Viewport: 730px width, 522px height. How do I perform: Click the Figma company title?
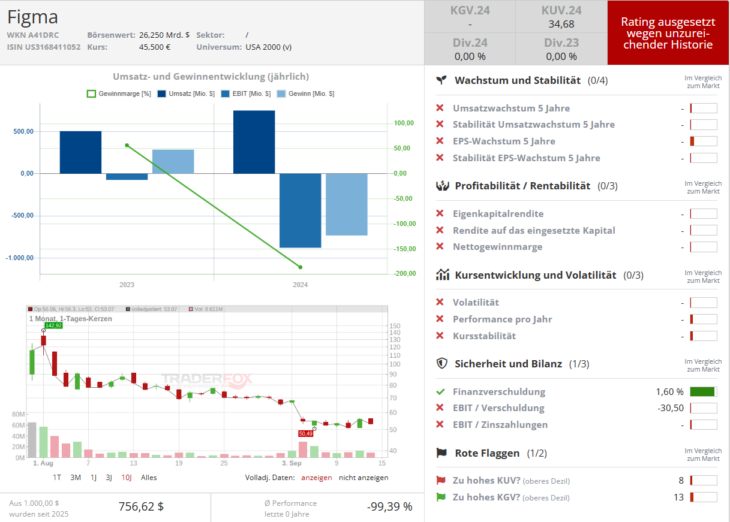(x=33, y=17)
